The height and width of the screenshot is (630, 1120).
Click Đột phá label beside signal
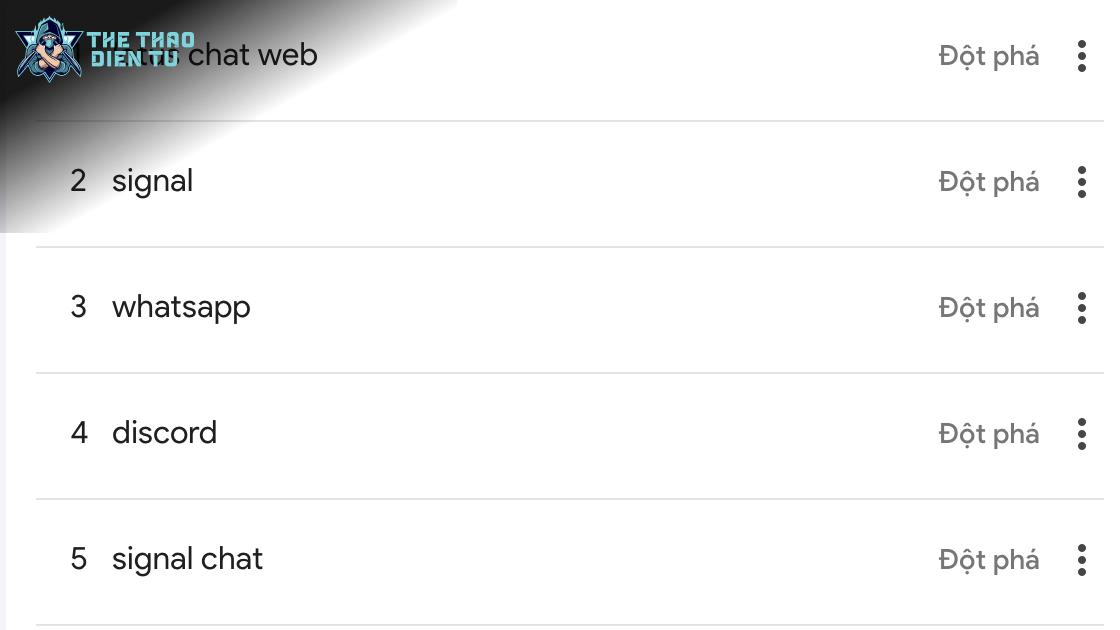pos(989,182)
